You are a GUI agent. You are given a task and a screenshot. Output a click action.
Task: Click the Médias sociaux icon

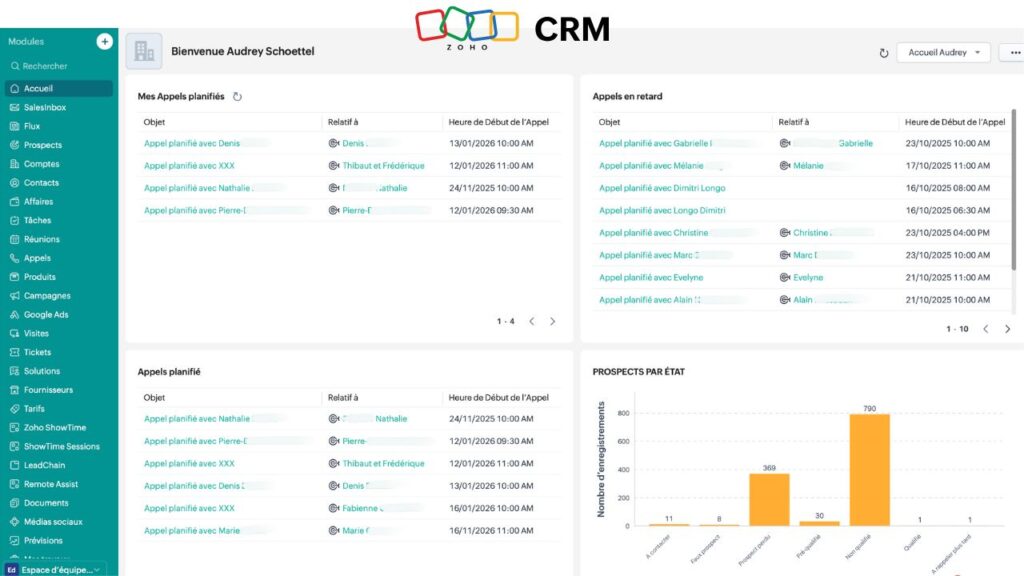coord(14,522)
